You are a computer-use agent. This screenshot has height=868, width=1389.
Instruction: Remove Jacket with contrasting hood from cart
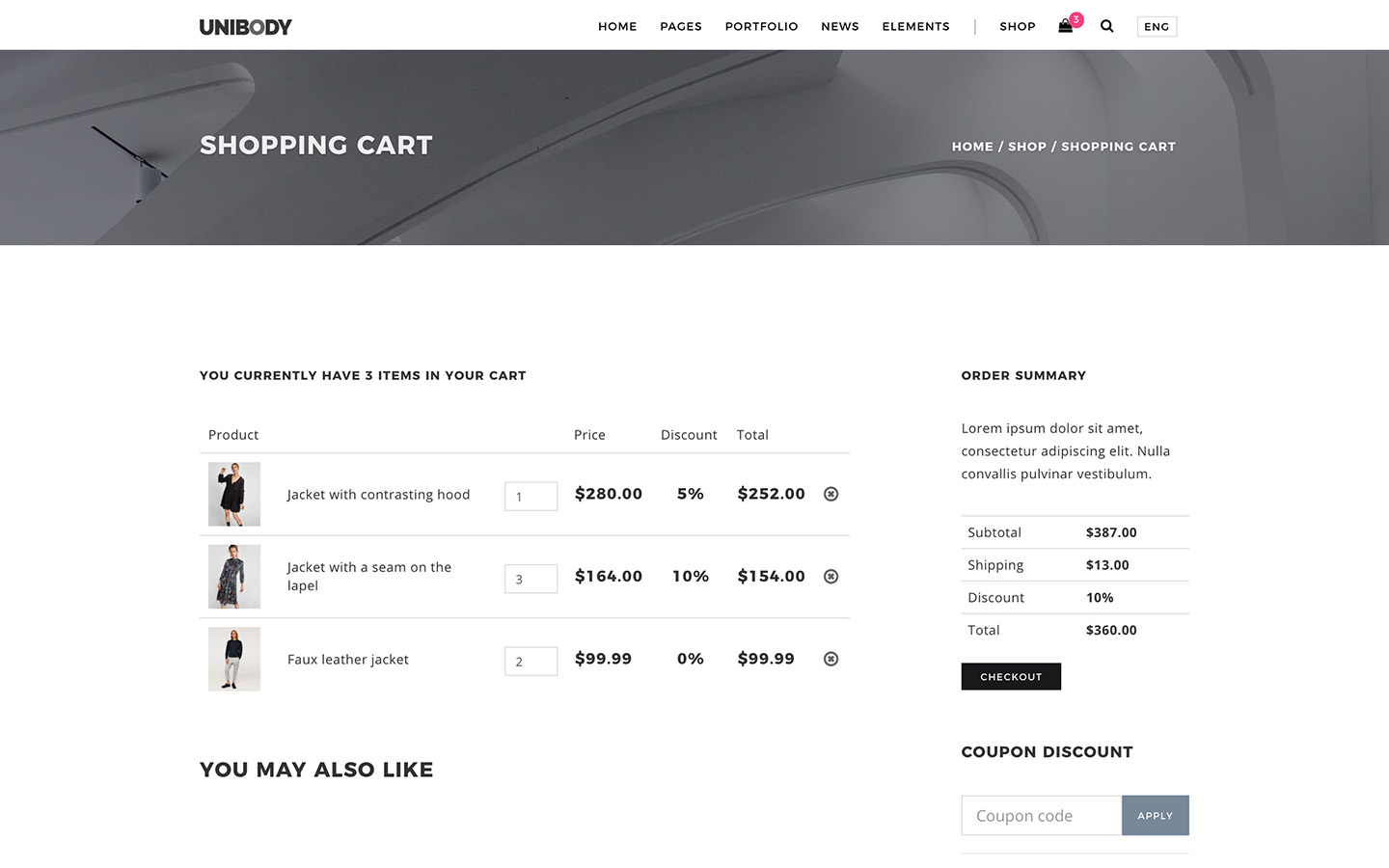tap(831, 494)
